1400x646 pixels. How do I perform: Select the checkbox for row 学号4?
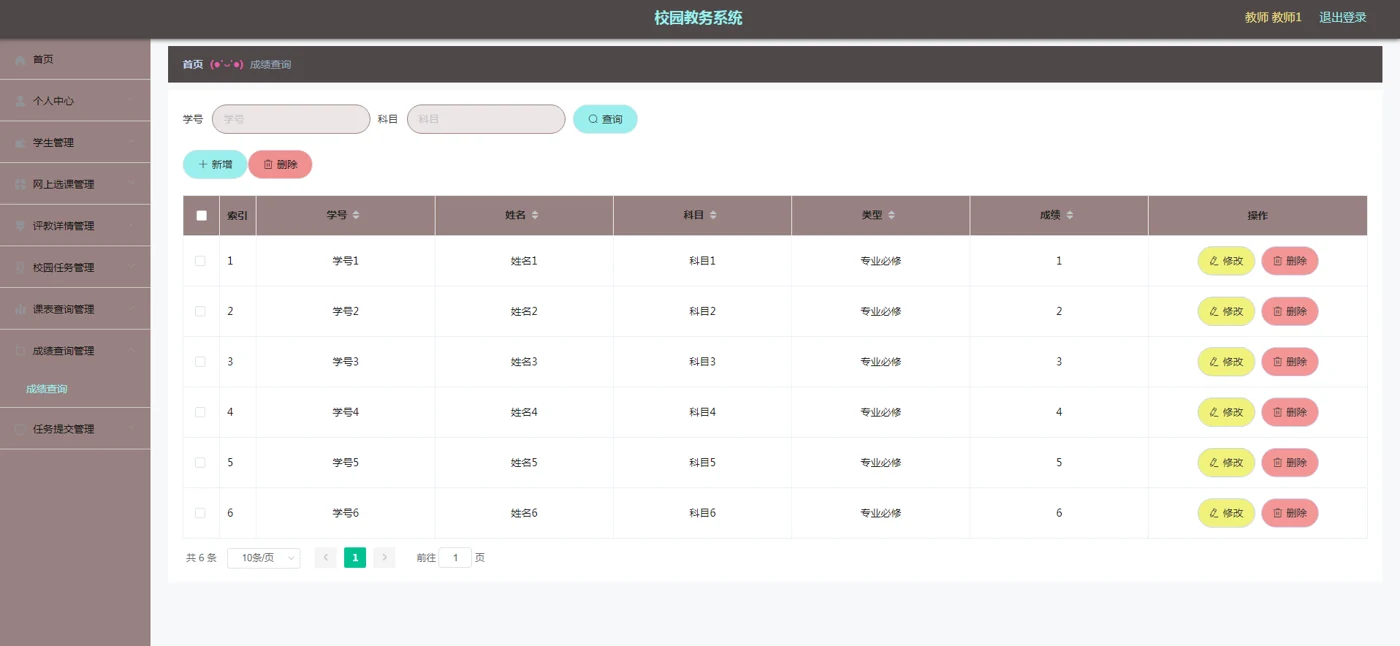pyautogui.click(x=200, y=412)
